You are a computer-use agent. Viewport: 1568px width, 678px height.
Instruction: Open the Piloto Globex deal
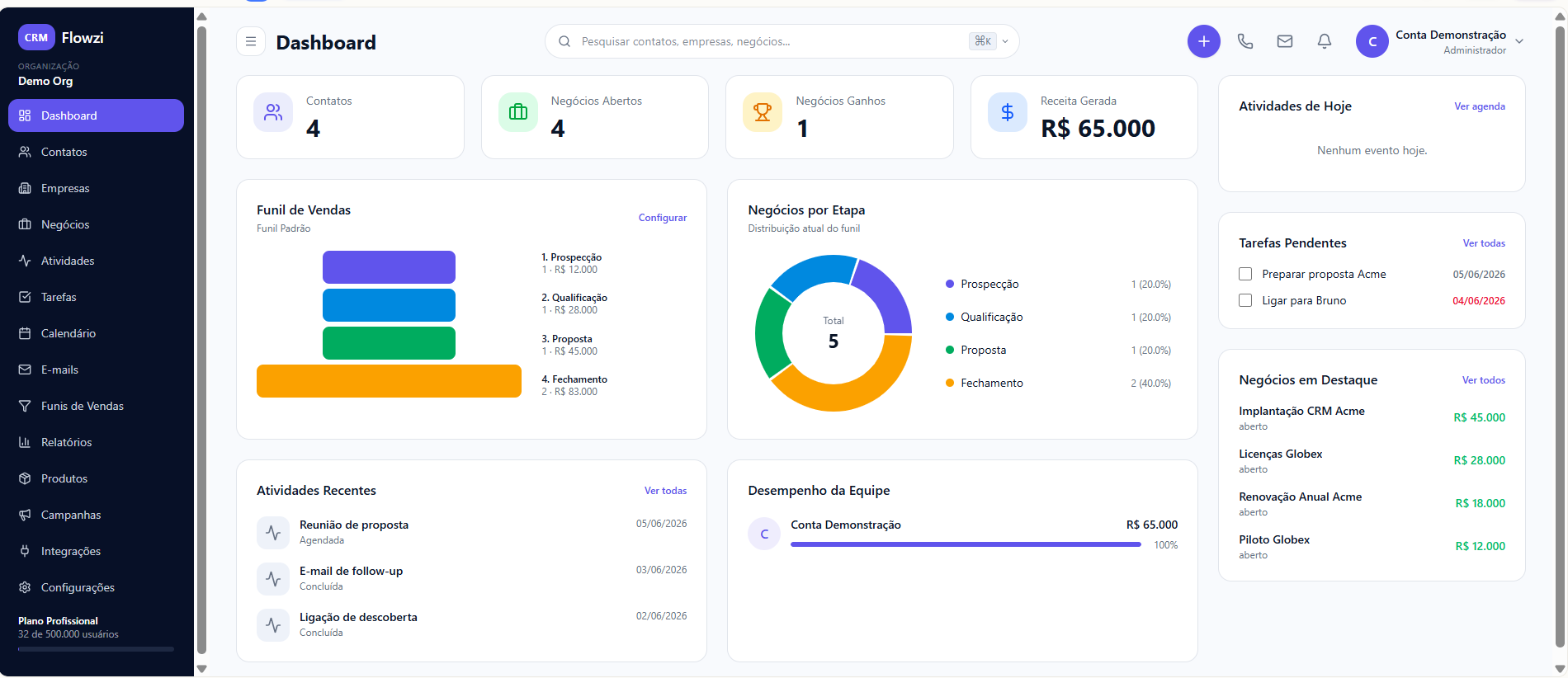1372,546
